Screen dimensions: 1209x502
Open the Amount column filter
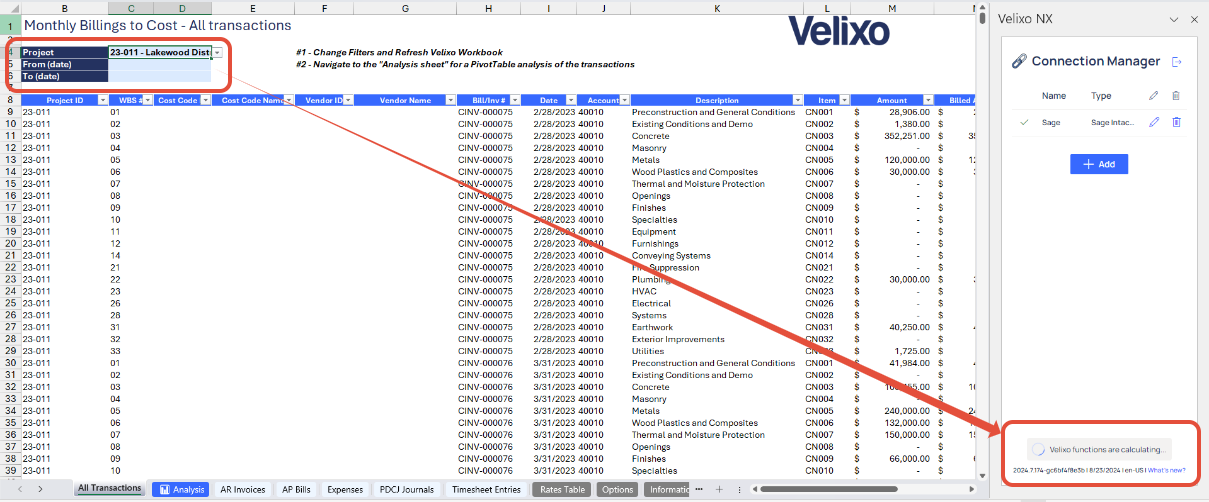pos(927,100)
